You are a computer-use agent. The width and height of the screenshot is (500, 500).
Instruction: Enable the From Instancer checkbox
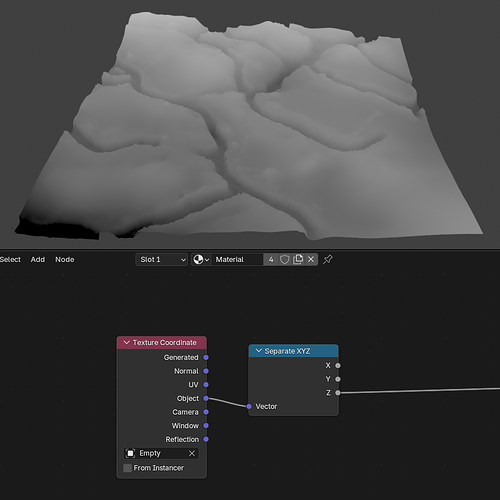coord(127,468)
